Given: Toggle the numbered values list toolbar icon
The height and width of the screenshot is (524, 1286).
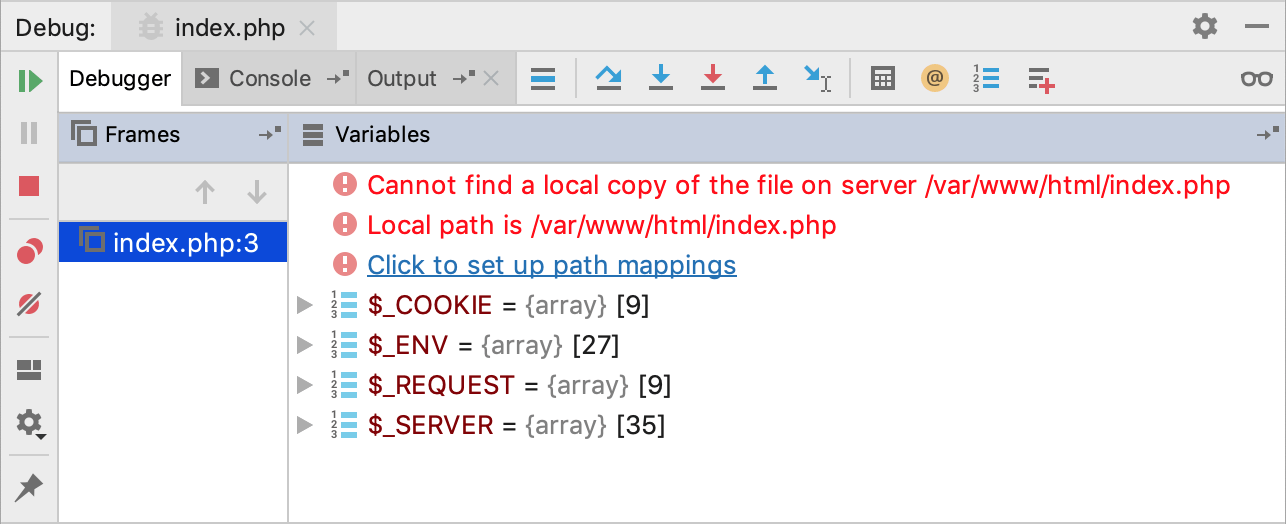Looking at the screenshot, I should (987, 78).
